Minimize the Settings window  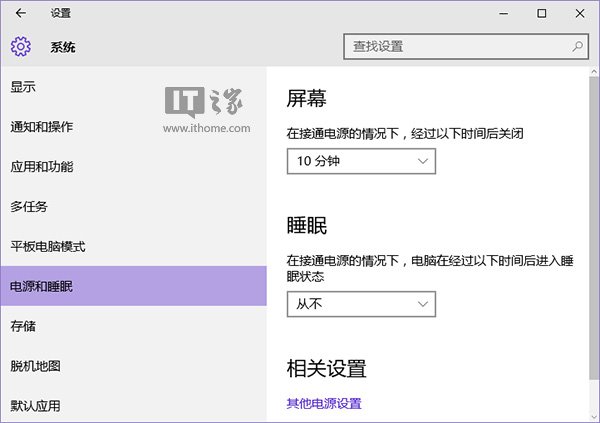click(x=504, y=14)
